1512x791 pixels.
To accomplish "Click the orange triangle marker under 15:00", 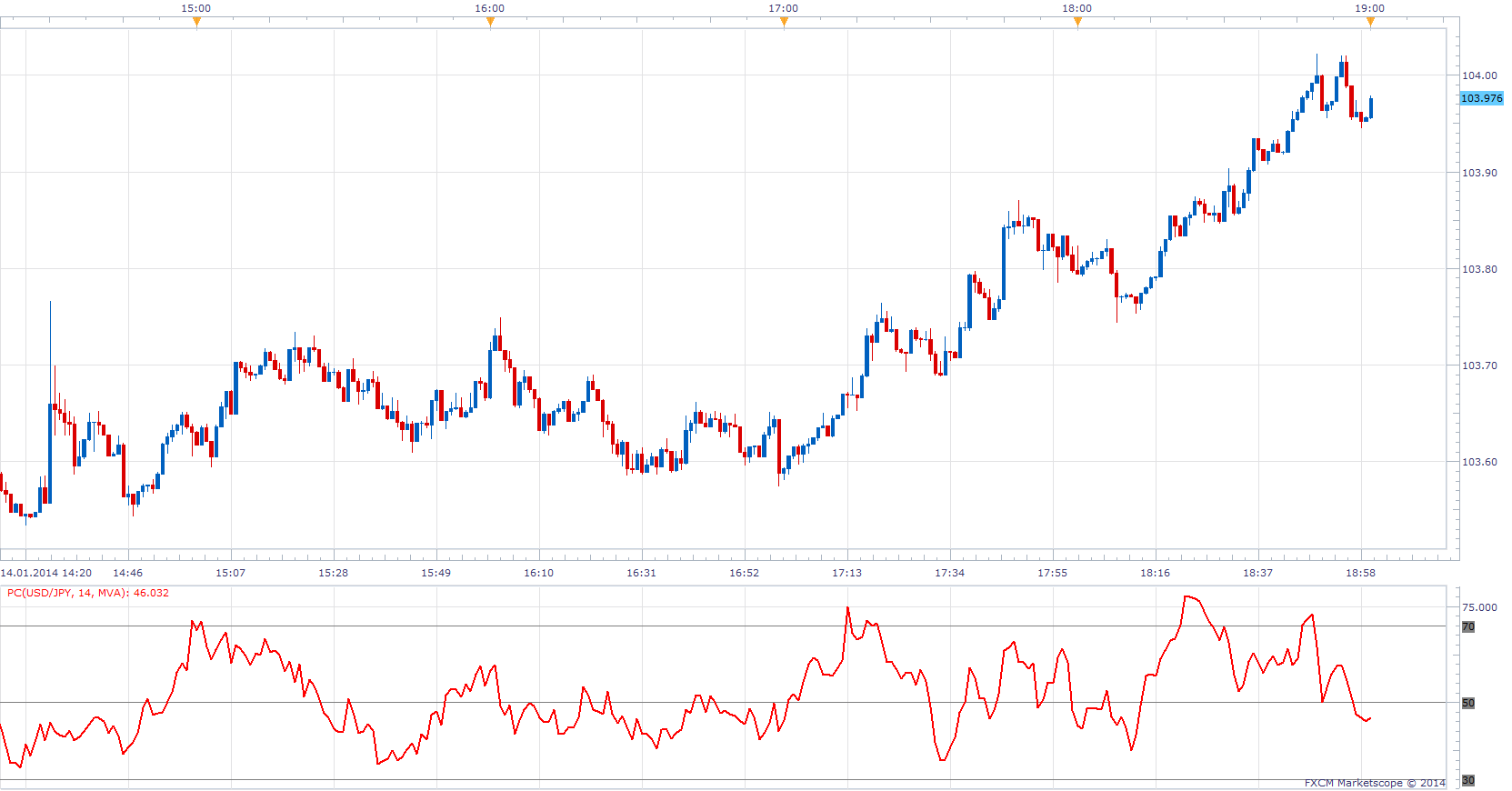I will click(x=196, y=23).
